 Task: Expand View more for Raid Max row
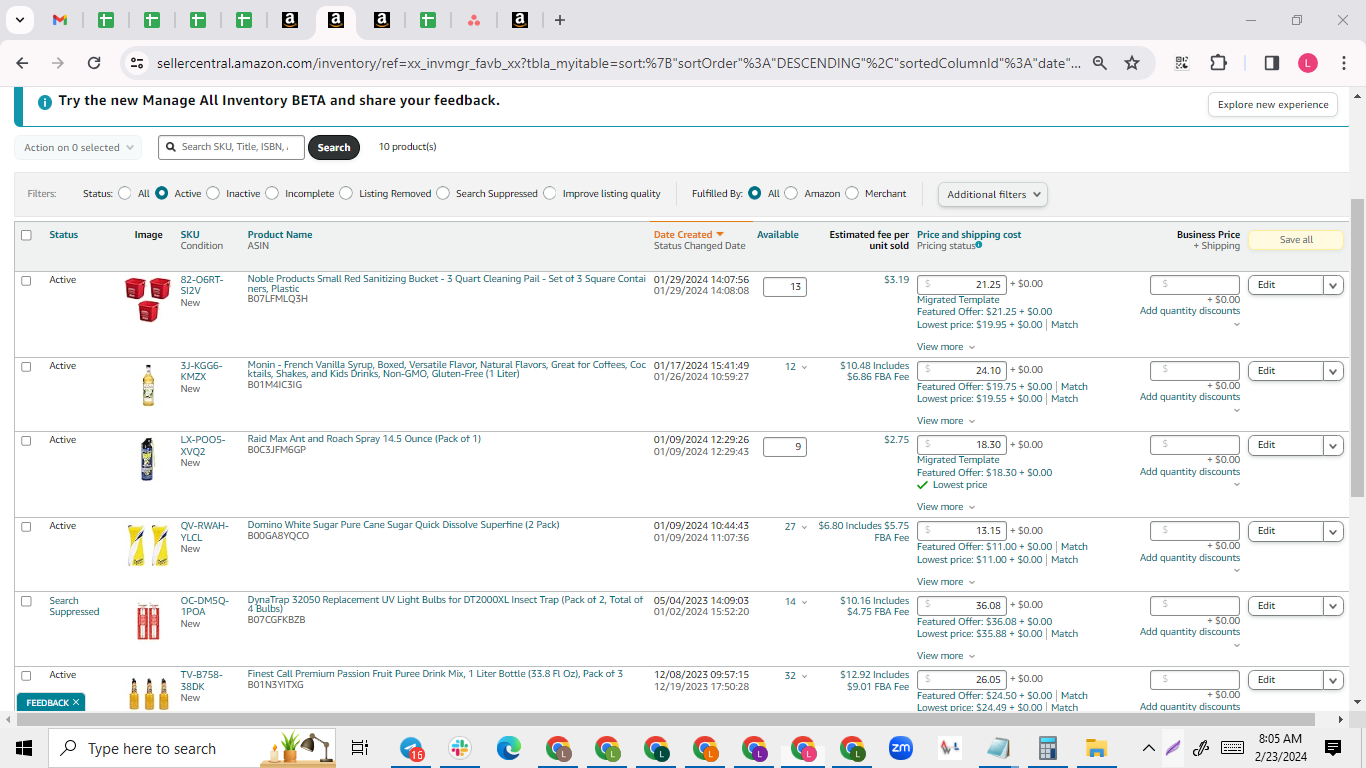click(x=944, y=507)
